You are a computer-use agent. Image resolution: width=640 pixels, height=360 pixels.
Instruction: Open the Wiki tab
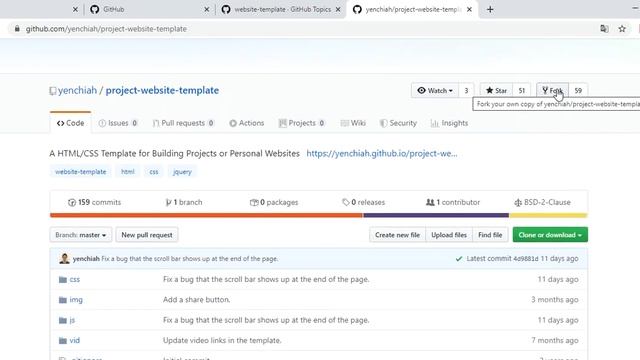(353, 123)
